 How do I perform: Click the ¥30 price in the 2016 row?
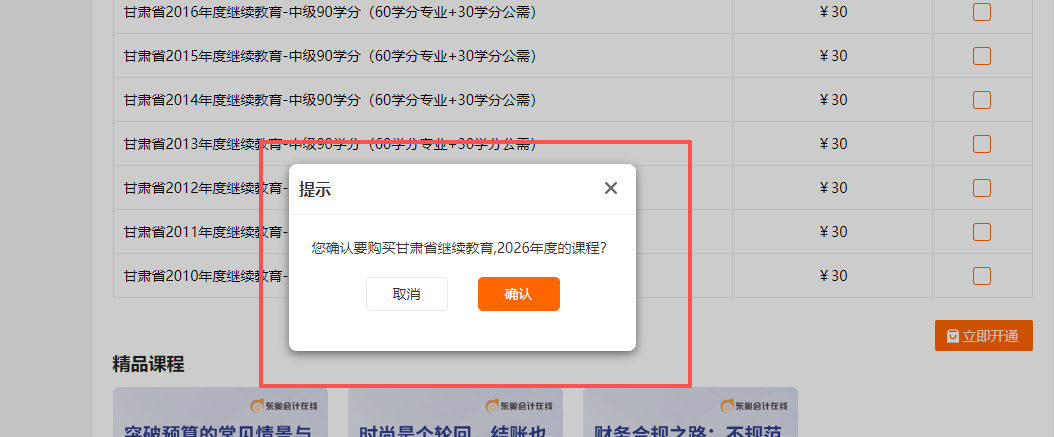click(834, 12)
